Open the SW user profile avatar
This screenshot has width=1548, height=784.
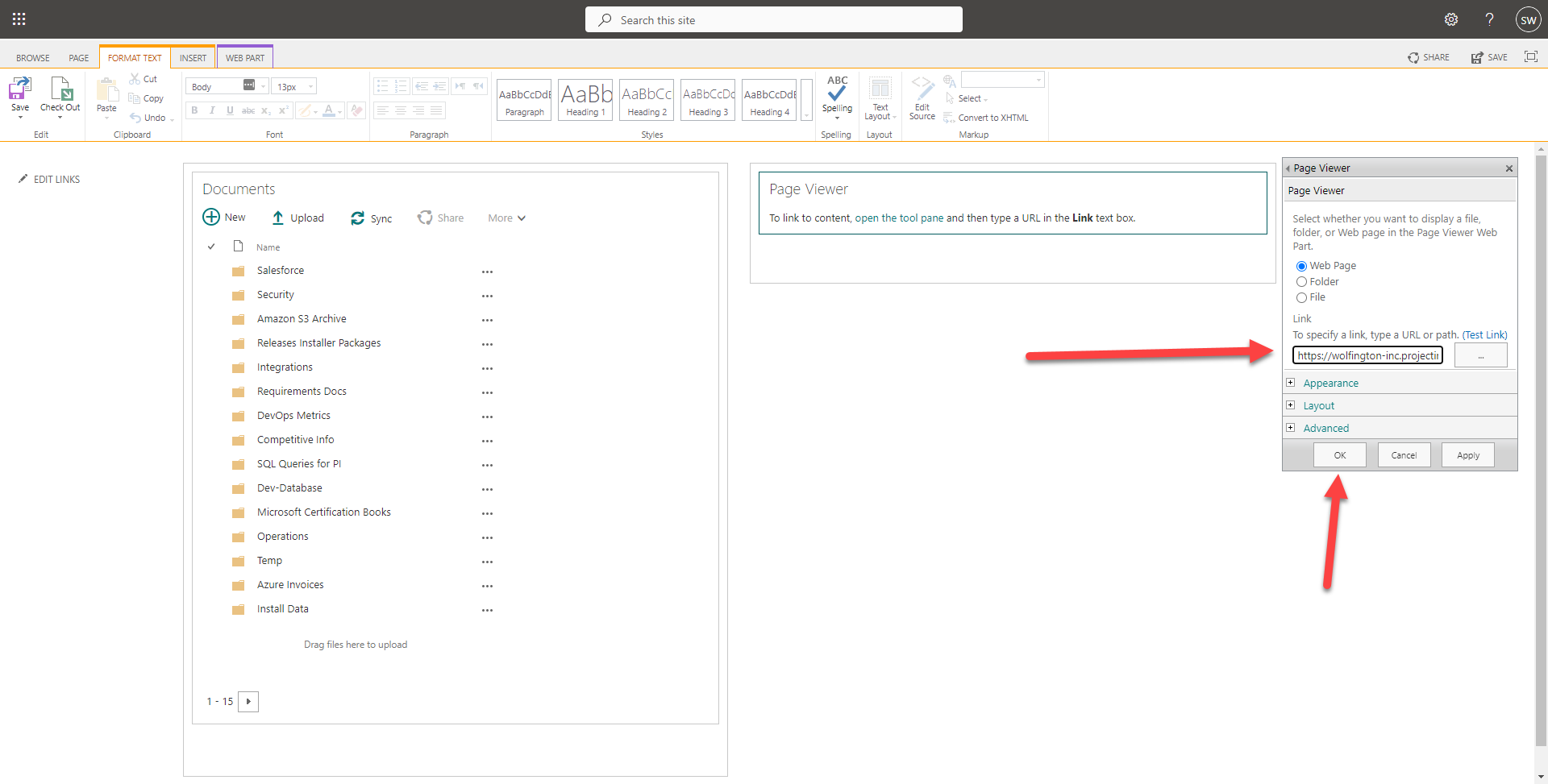(x=1528, y=19)
